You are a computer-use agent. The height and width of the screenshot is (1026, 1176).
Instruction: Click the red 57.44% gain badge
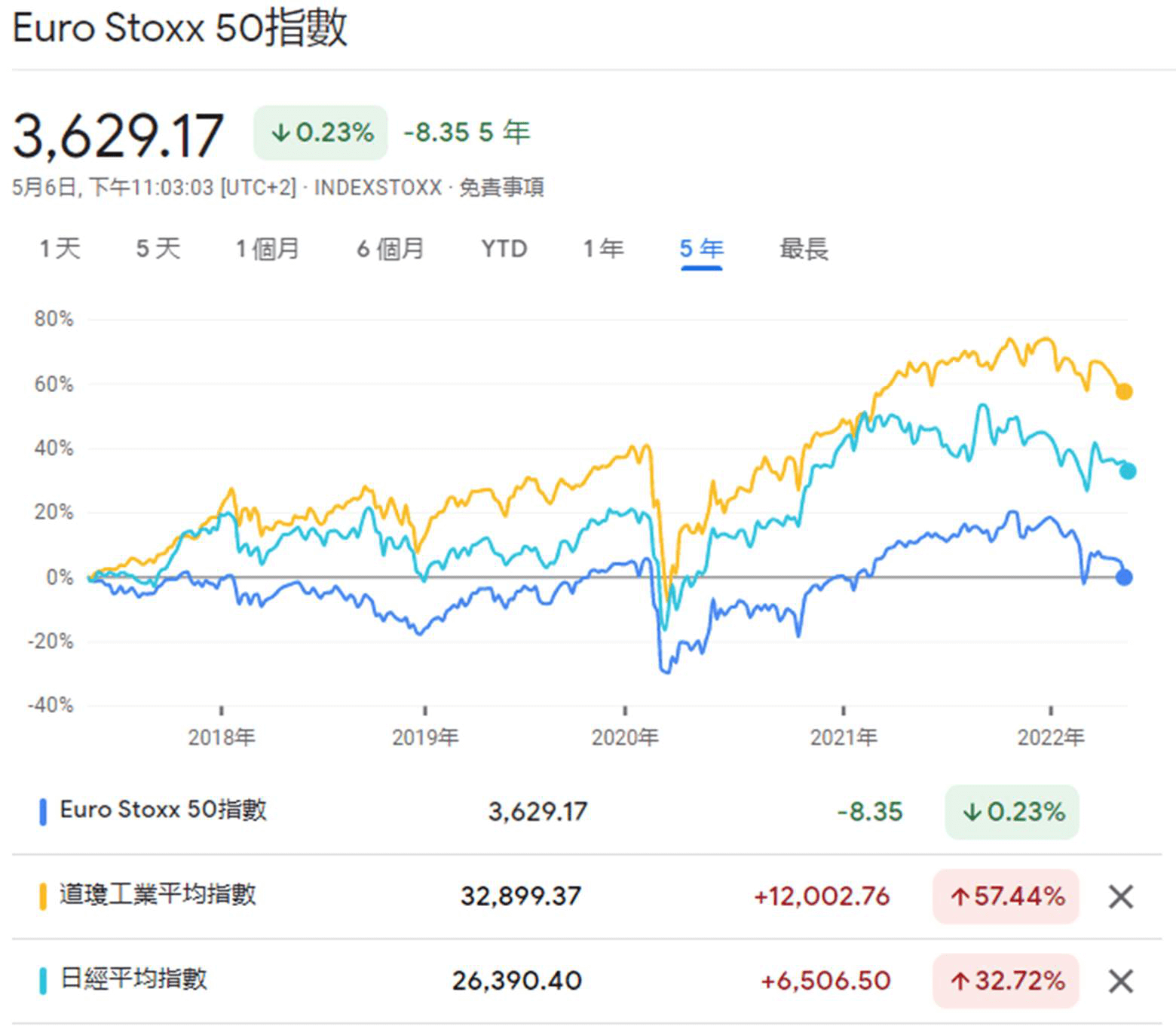(x=1006, y=897)
